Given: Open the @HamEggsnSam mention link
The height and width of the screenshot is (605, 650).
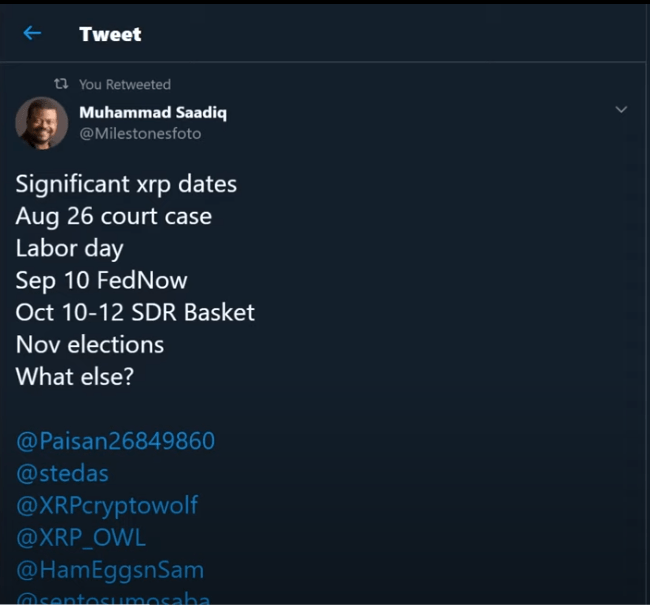Looking at the screenshot, I should point(110,570).
